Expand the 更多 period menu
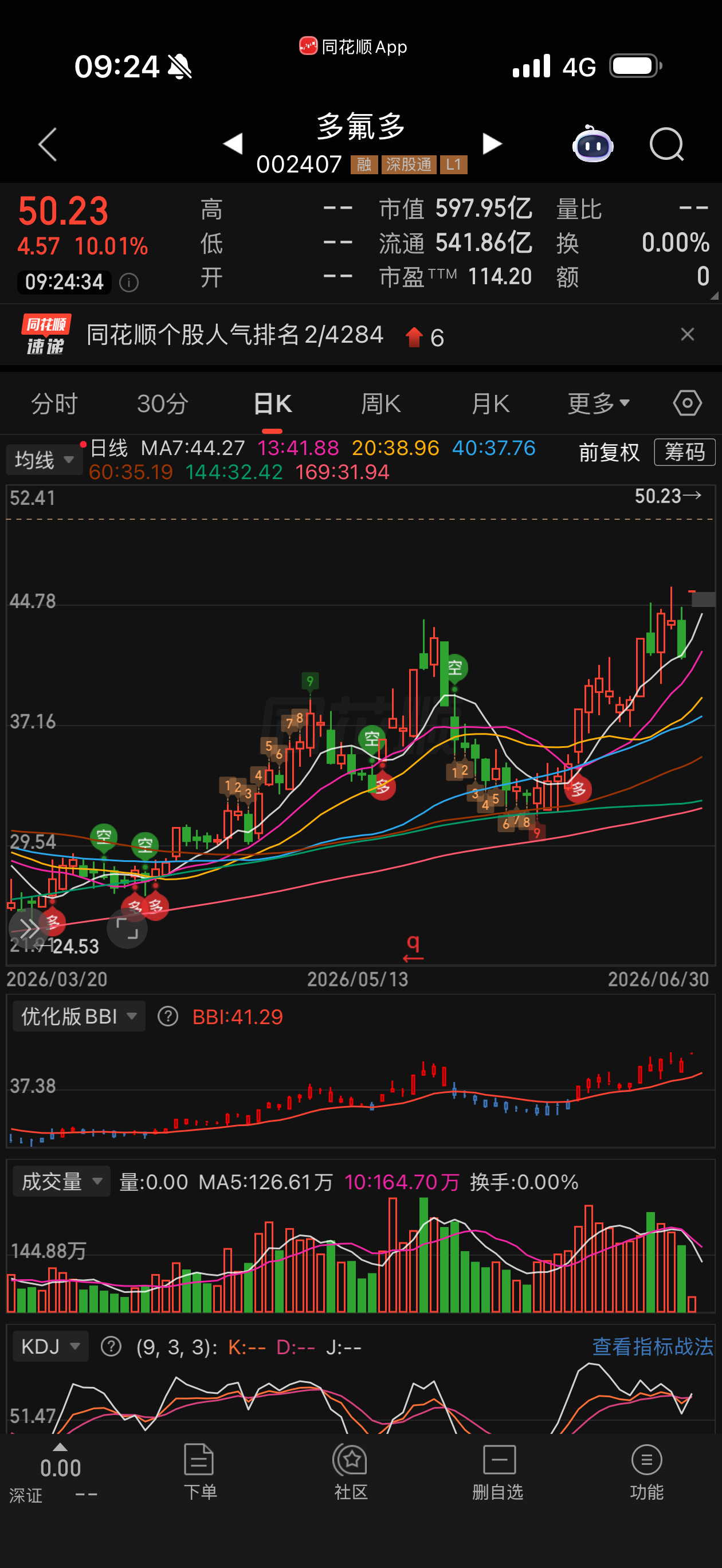Viewport: 722px width, 1568px height. coord(598,403)
